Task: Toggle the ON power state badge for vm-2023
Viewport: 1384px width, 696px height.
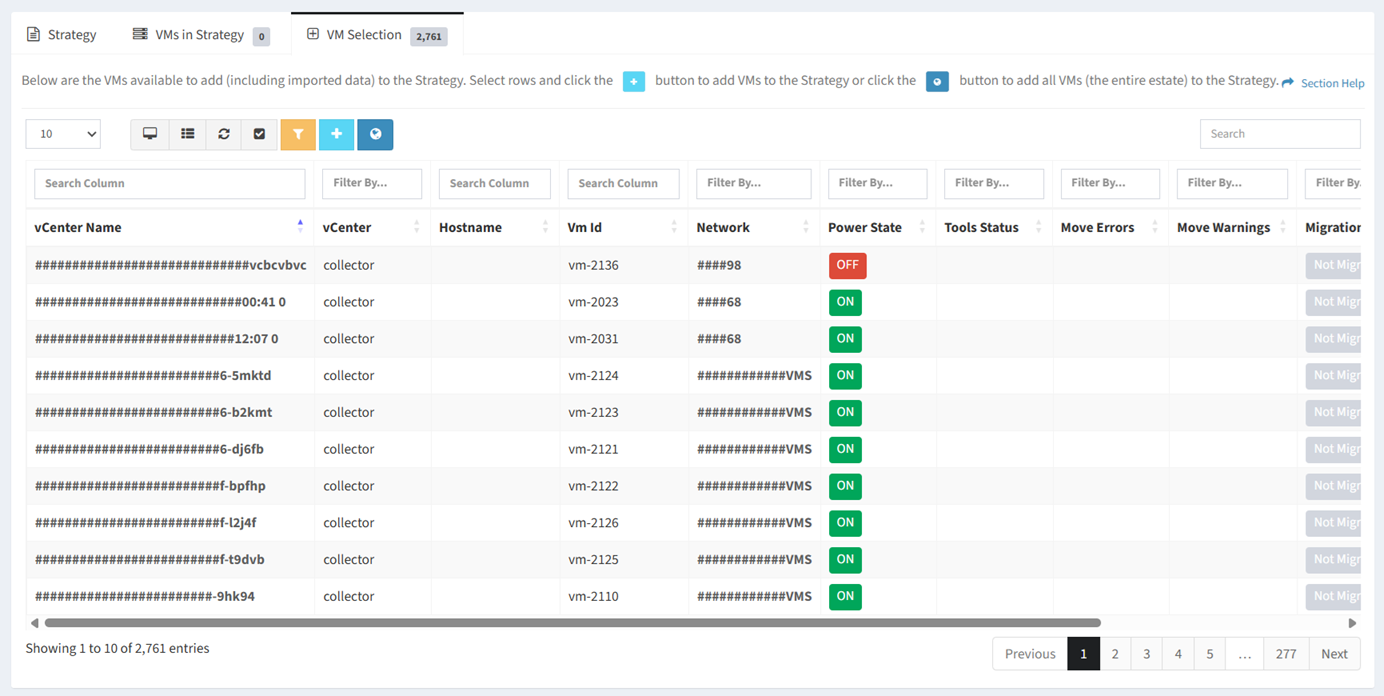Action: 845,302
